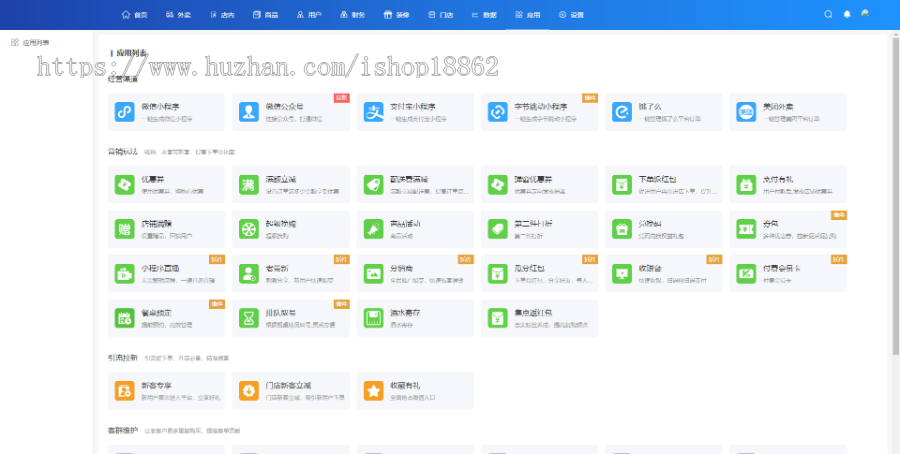
Task: Click the search magnifier in header
Action: [828, 14]
